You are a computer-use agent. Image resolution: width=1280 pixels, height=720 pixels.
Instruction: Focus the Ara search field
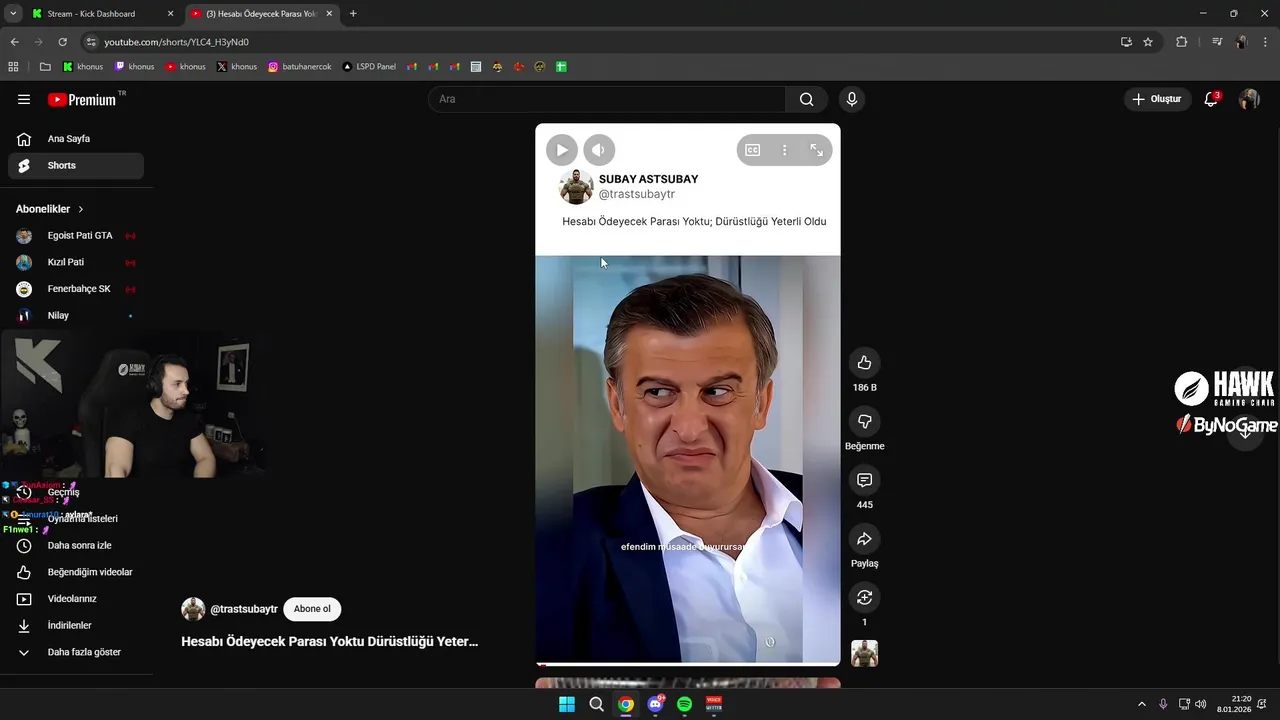pos(607,99)
